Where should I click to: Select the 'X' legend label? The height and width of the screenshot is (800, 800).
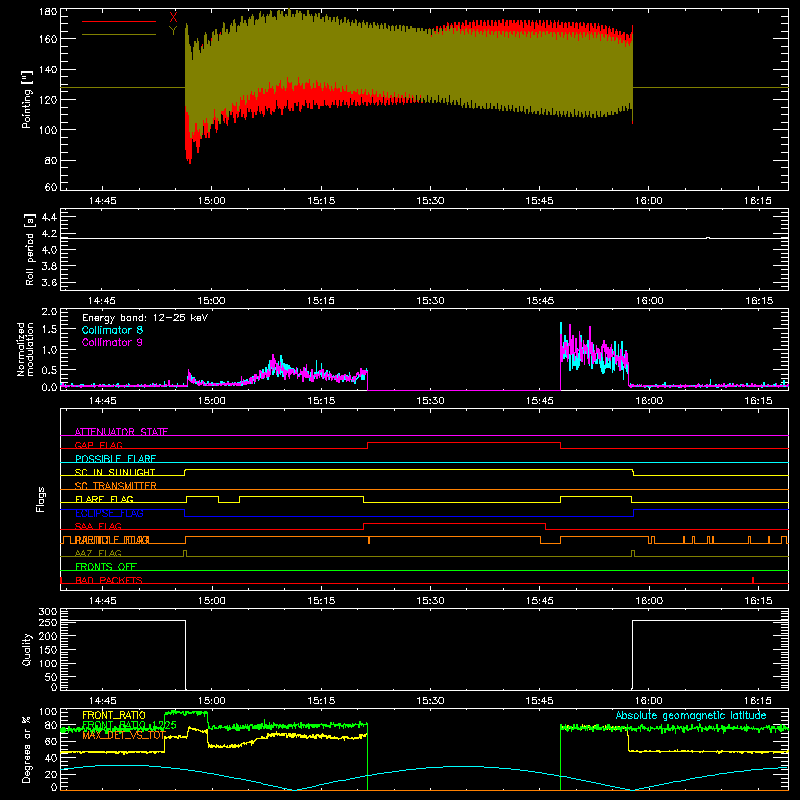(173, 17)
